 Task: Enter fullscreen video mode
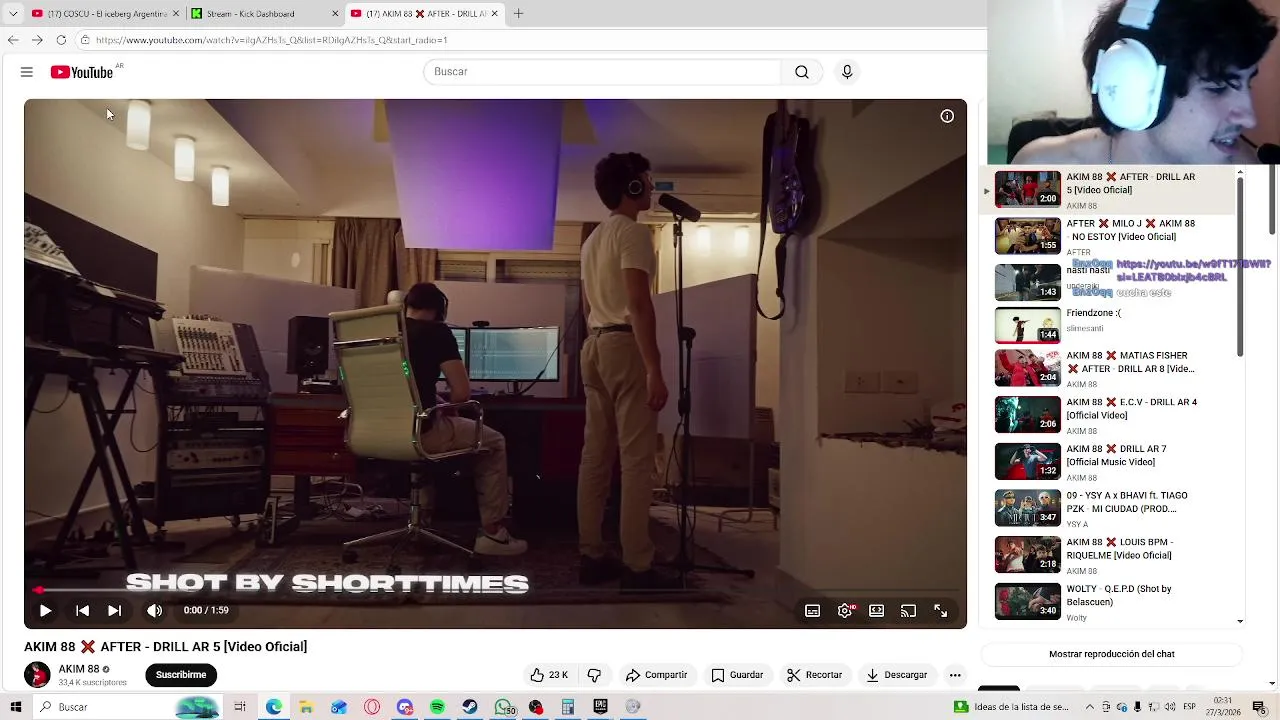(x=940, y=610)
